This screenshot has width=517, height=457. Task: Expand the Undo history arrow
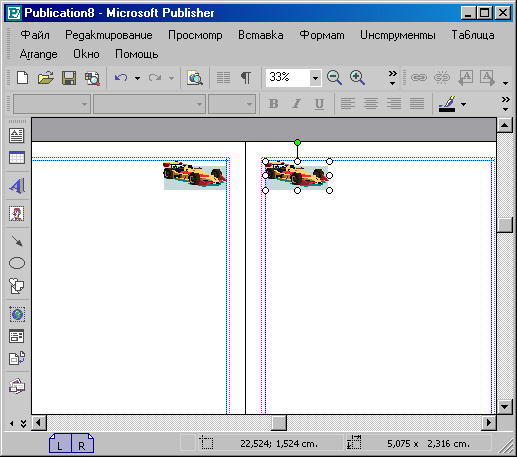click(137, 78)
